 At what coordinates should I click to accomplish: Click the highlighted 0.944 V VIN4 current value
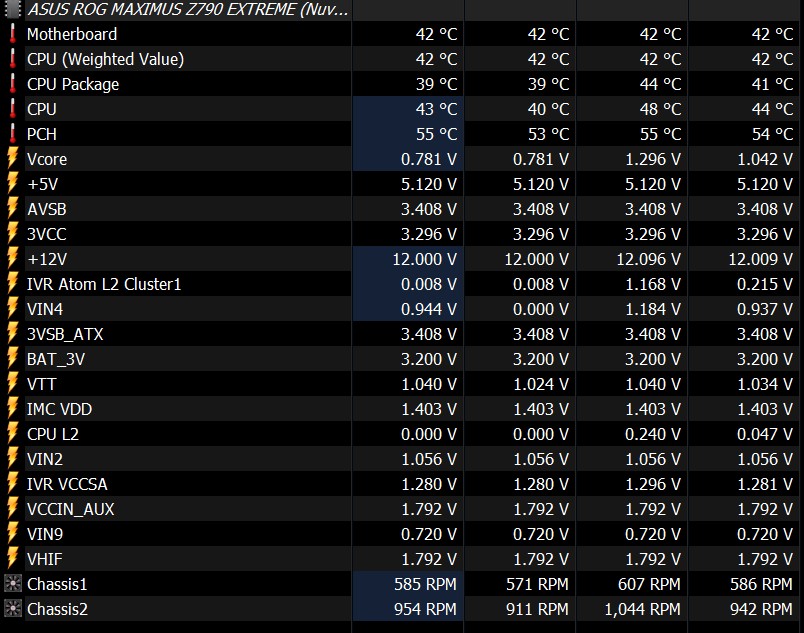pyautogui.click(x=429, y=310)
